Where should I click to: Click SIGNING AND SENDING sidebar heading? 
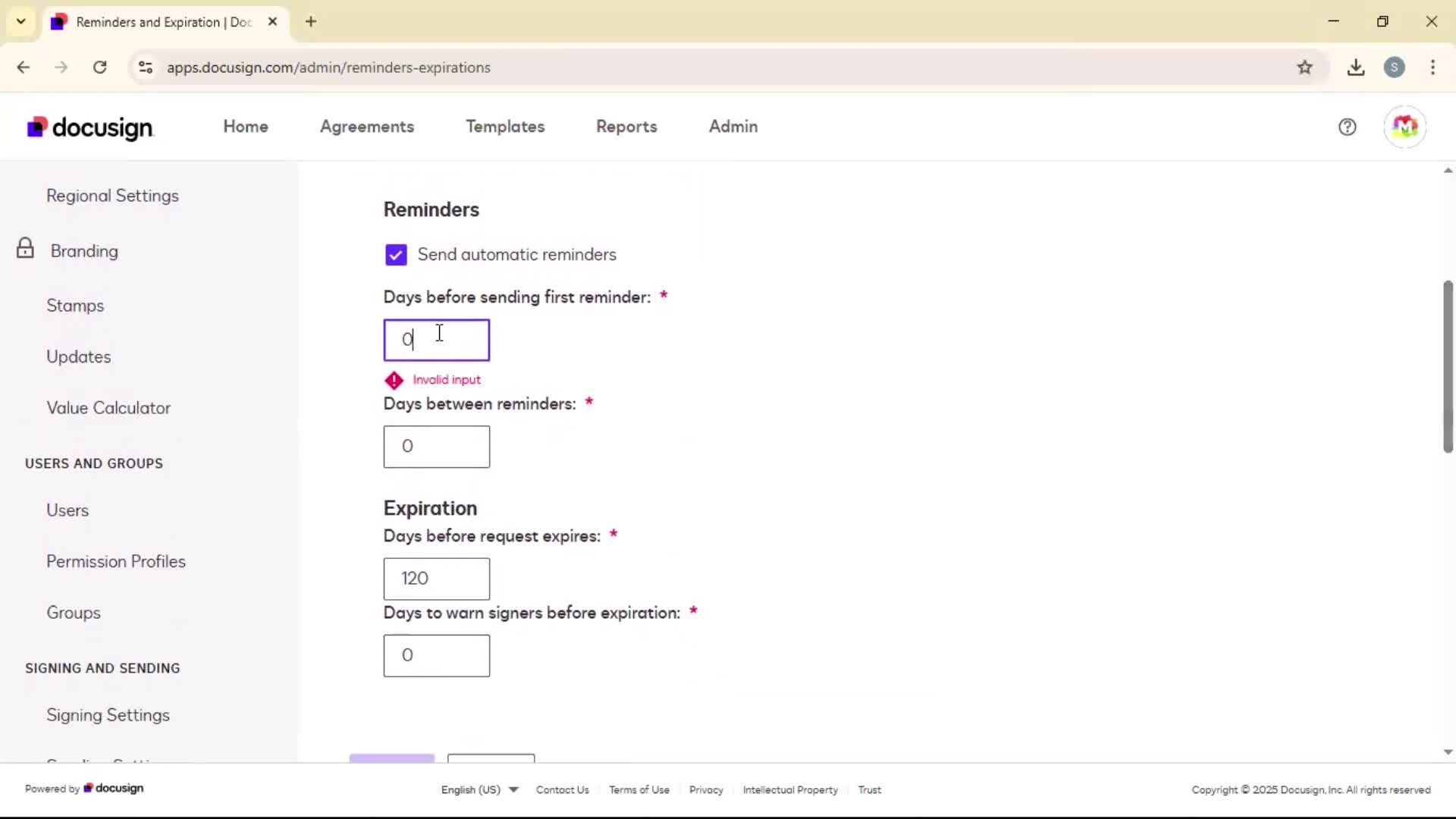102,668
